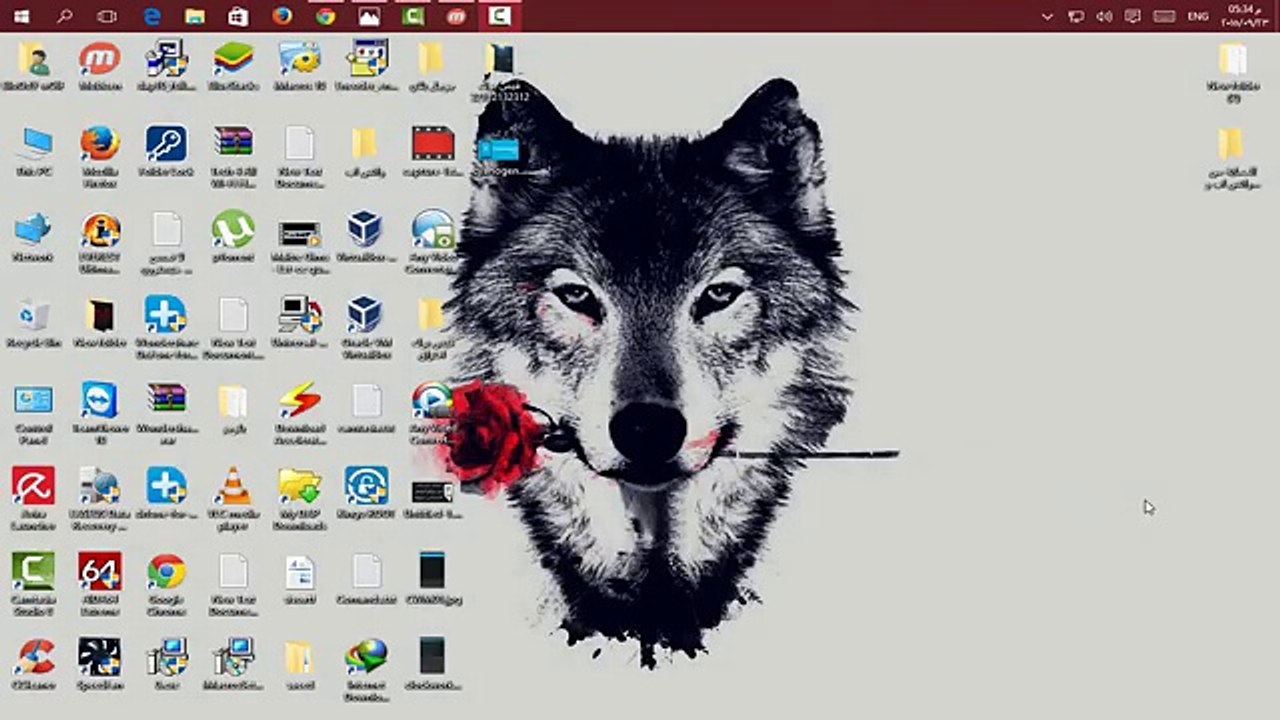Open the volume speaker tray icon
The width and height of the screenshot is (1280, 720).
[1104, 16]
